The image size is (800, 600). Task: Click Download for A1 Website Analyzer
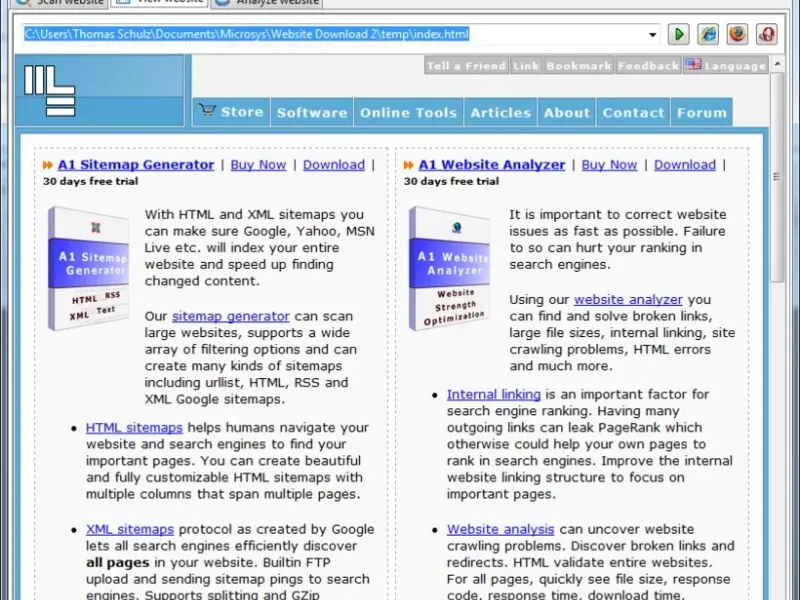[x=685, y=165]
